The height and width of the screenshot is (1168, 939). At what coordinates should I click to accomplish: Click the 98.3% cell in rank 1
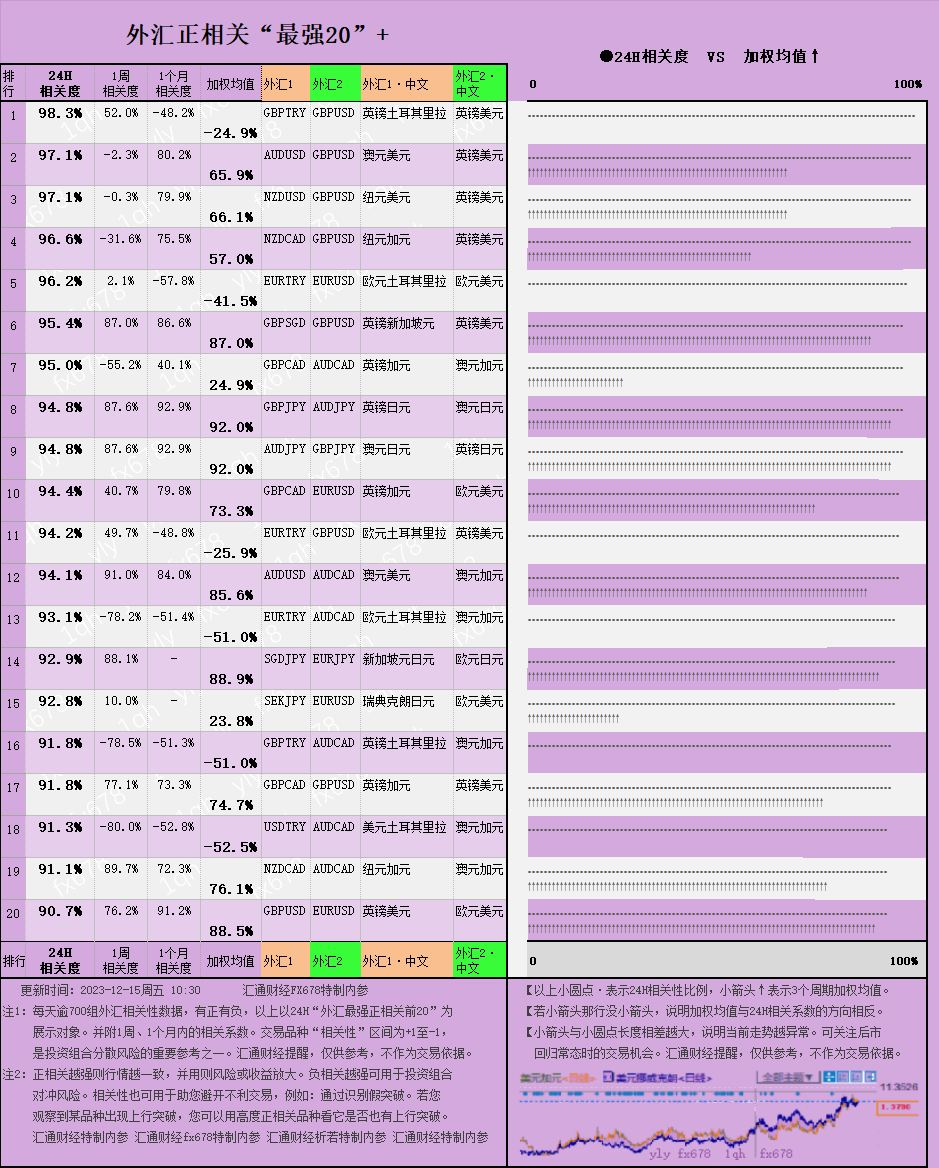60,113
